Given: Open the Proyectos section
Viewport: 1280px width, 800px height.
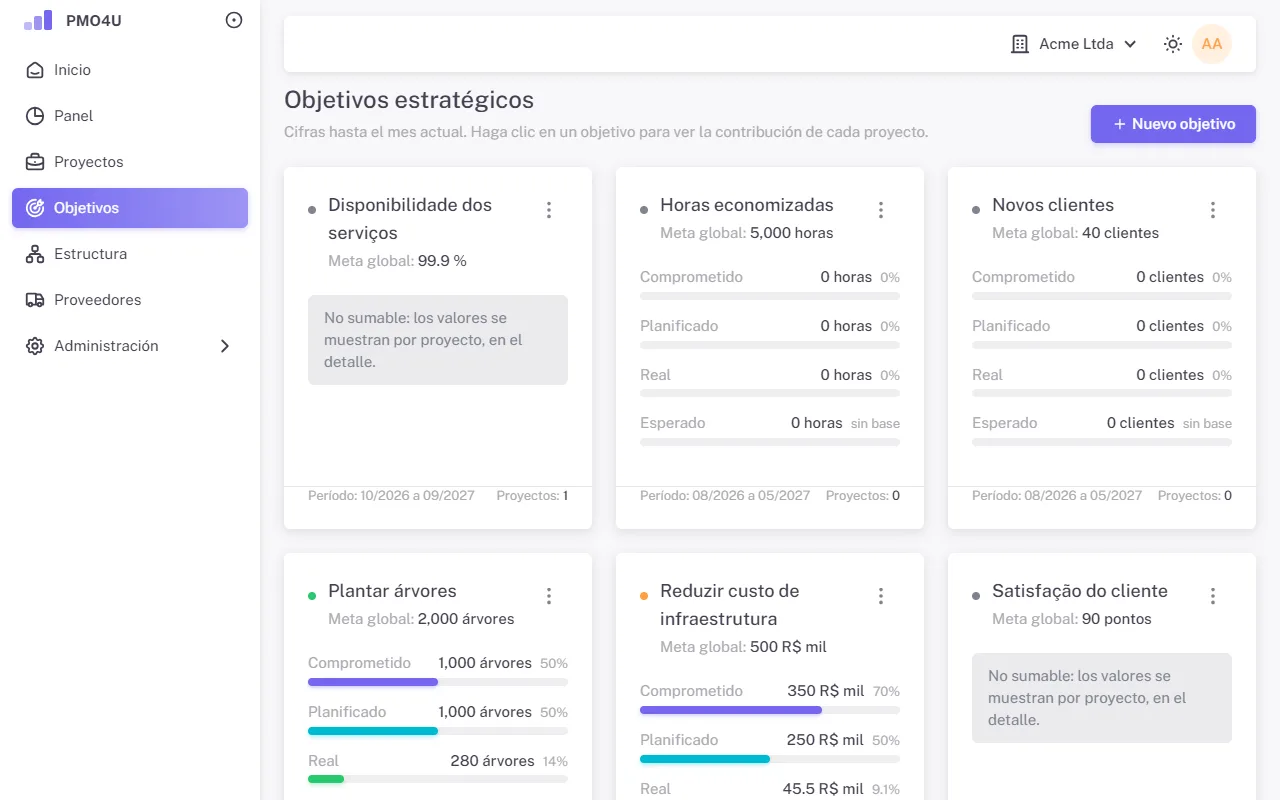Looking at the screenshot, I should tap(130, 162).
